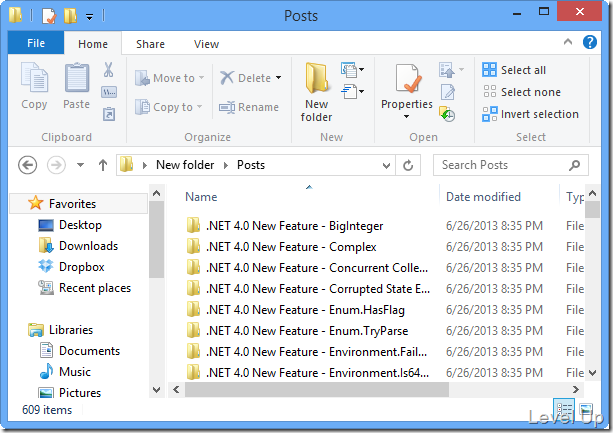Open Help with the question mark icon
This screenshot has width=613, height=433.
pyautogui.click(x=590, y=42)
